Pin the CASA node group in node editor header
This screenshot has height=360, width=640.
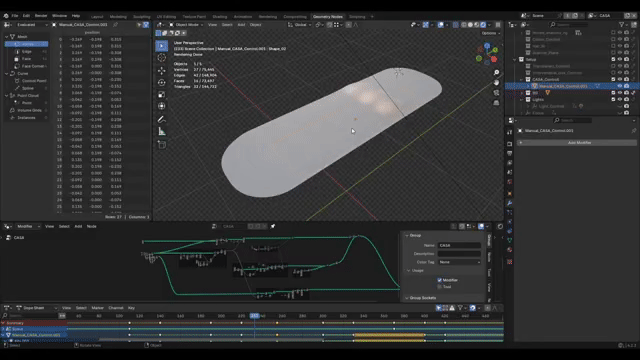tap(273, 226)
